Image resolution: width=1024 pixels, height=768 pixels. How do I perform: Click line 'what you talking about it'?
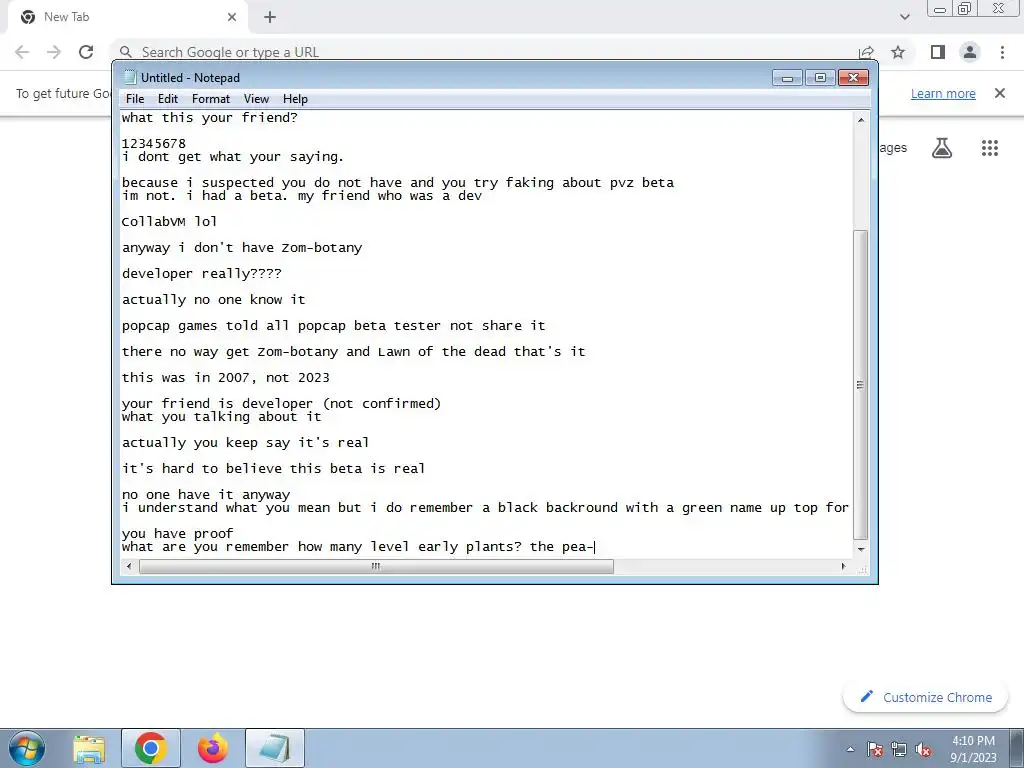click(221, 417)
